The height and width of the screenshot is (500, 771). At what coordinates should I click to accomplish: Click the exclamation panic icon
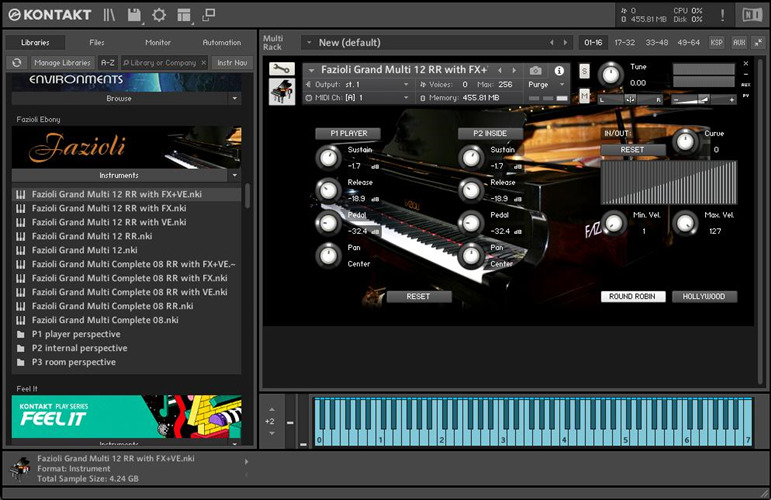coord(723,15)
